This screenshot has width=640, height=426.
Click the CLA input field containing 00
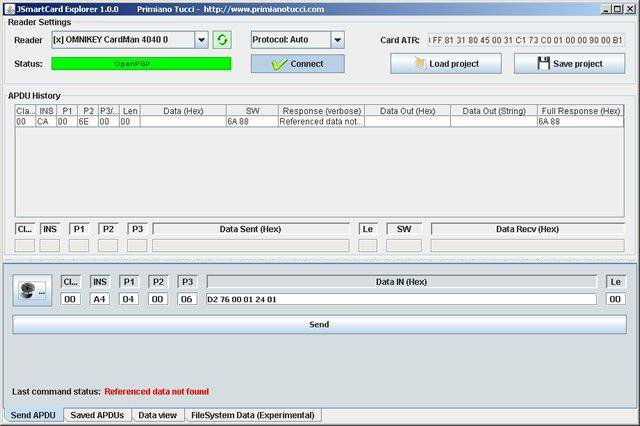coord(70,299)
